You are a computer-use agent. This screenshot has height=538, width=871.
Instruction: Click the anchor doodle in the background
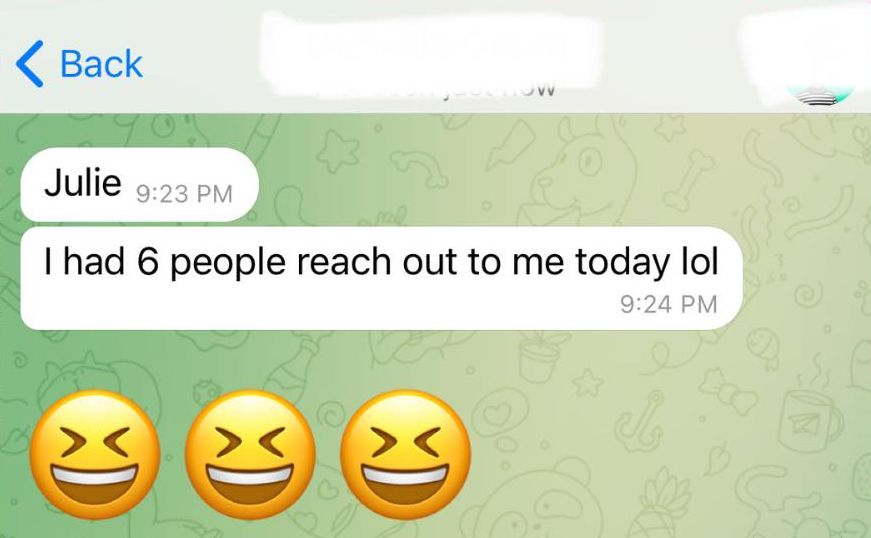click(x=644, y=421)
